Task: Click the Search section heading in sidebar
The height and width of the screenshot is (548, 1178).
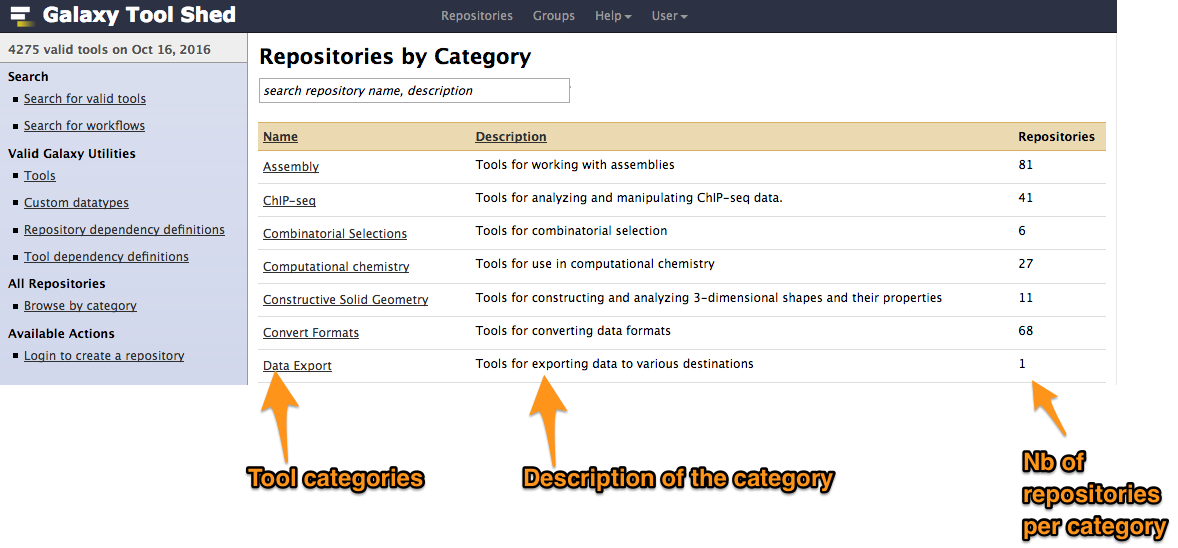Action: tap(28, 77)
